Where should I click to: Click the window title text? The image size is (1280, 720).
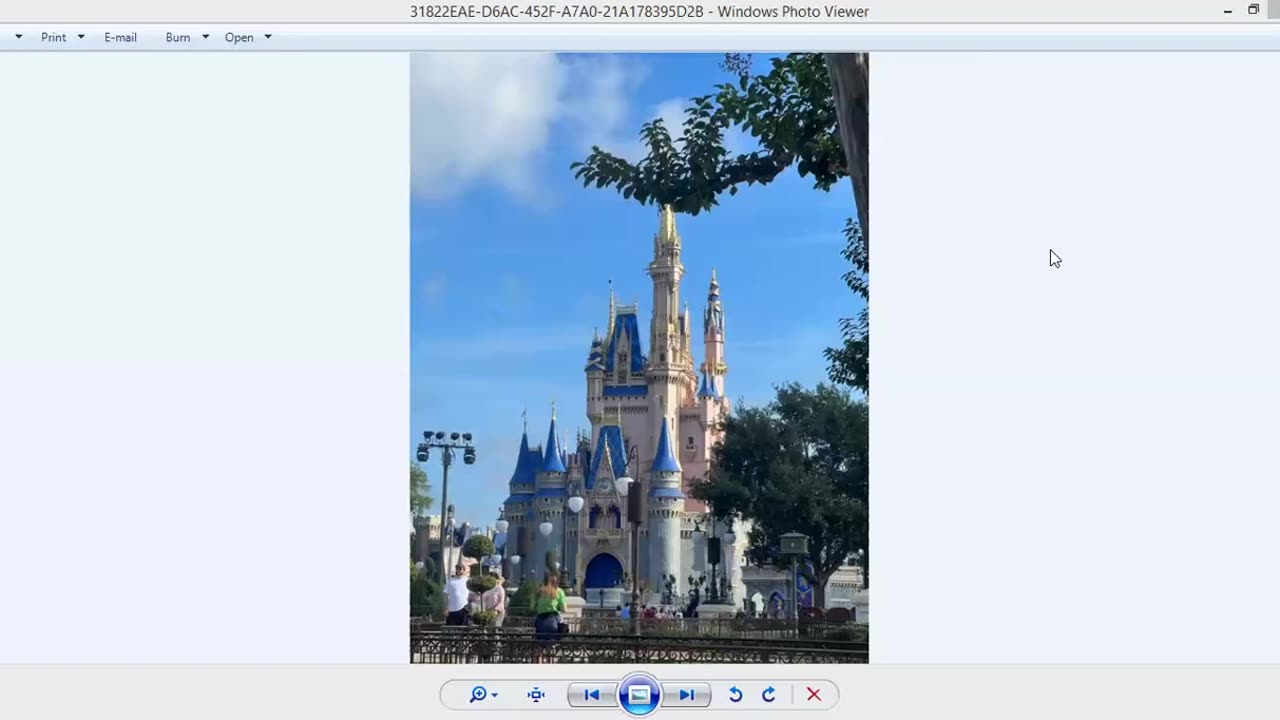tap(639, 12)
